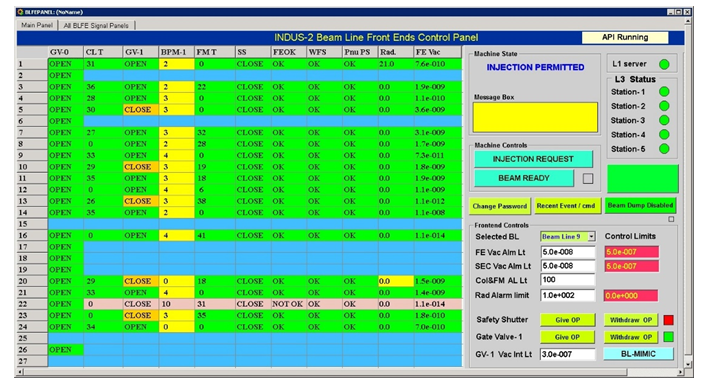
Task: Click the vertical scrollbar down arrow
Action: [688, 365]
